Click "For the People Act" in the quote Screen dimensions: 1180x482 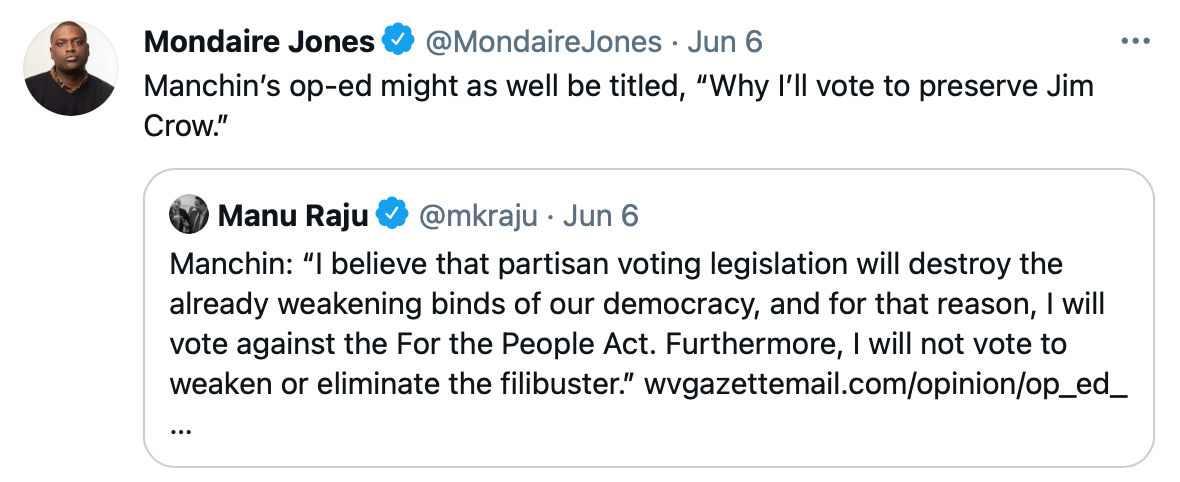pyautogui.click(x=486, y=344)
